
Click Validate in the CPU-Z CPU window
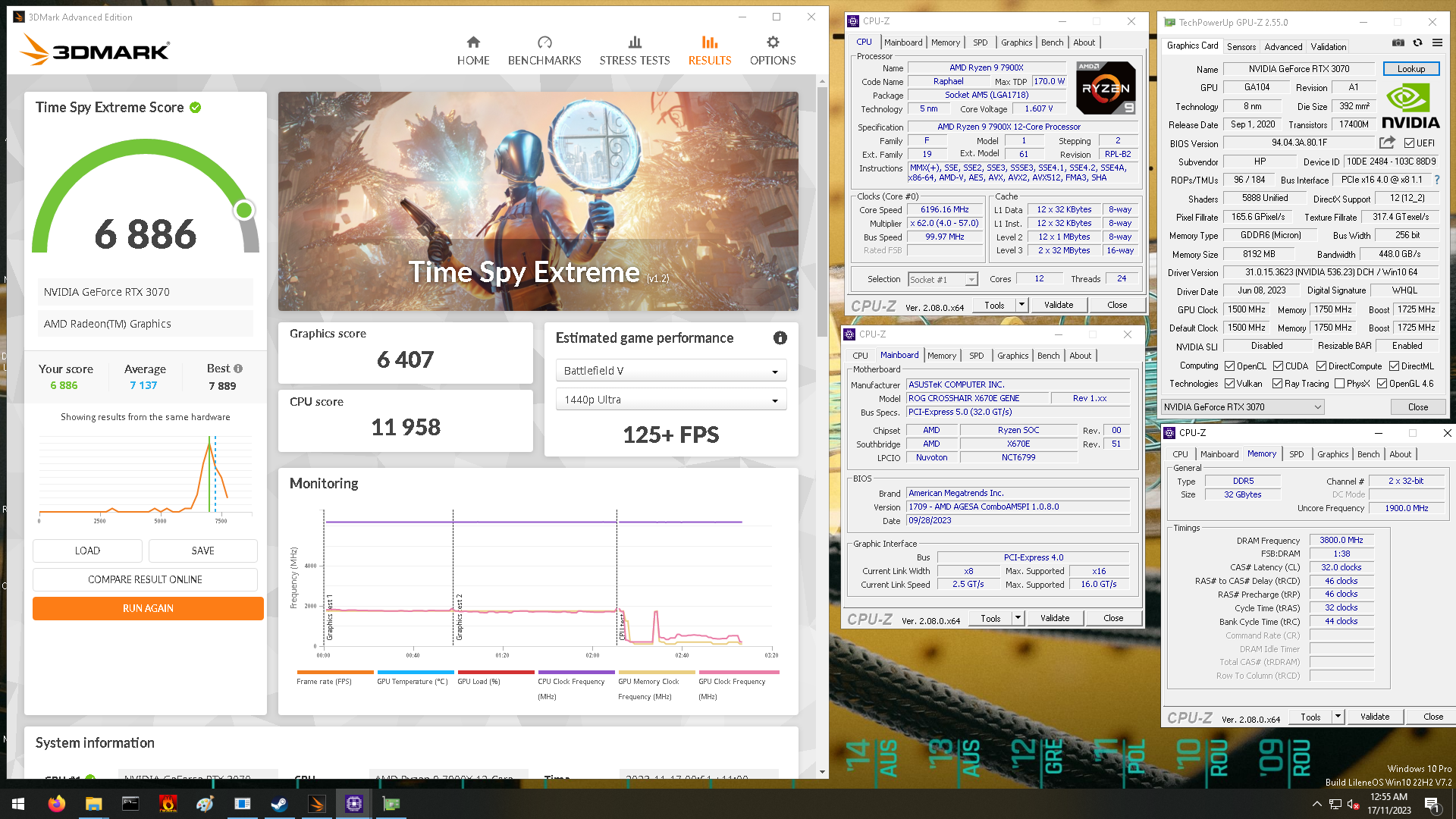pyautogui.click(x=1059, y=305)
